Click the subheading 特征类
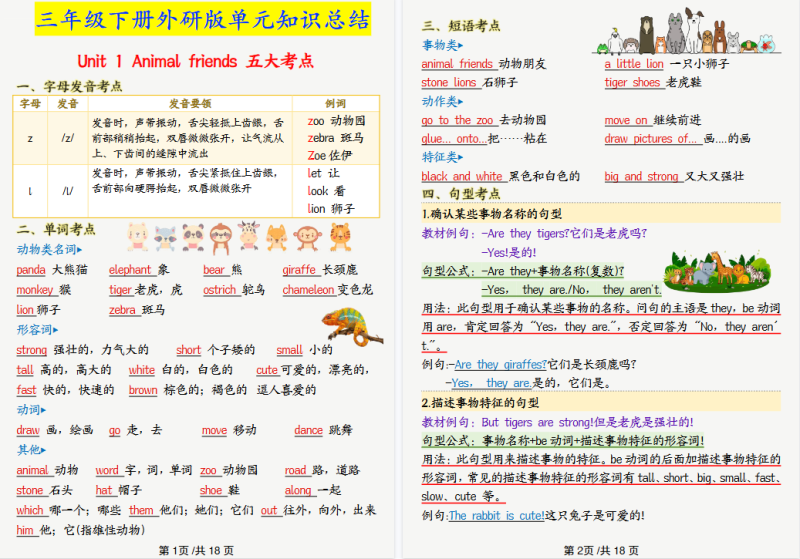Screen dimensions: 800x559 tap(442, 158)
